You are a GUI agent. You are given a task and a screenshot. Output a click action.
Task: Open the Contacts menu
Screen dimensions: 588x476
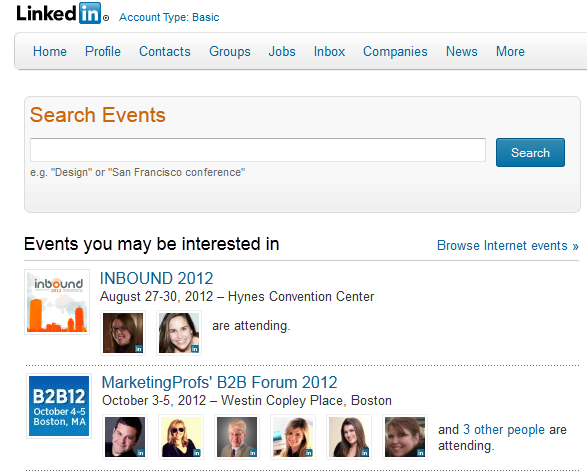(165, 51)
